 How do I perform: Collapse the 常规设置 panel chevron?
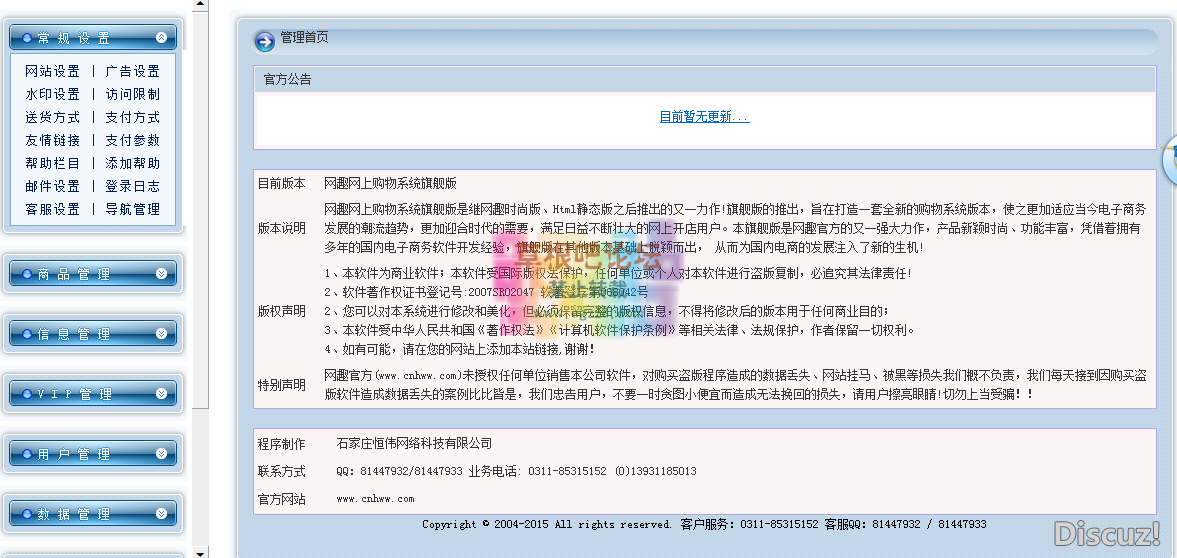(x=161, y=37)
